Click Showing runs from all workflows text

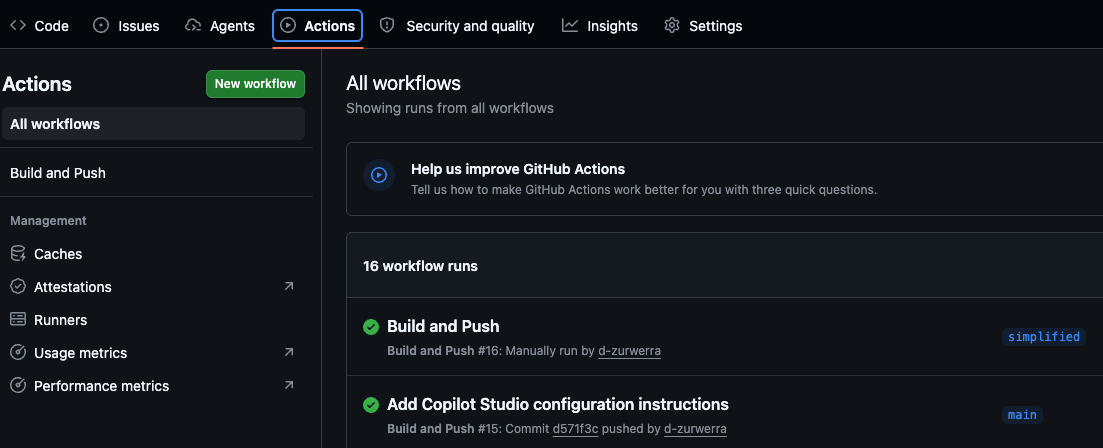click(x=450, y=108)
